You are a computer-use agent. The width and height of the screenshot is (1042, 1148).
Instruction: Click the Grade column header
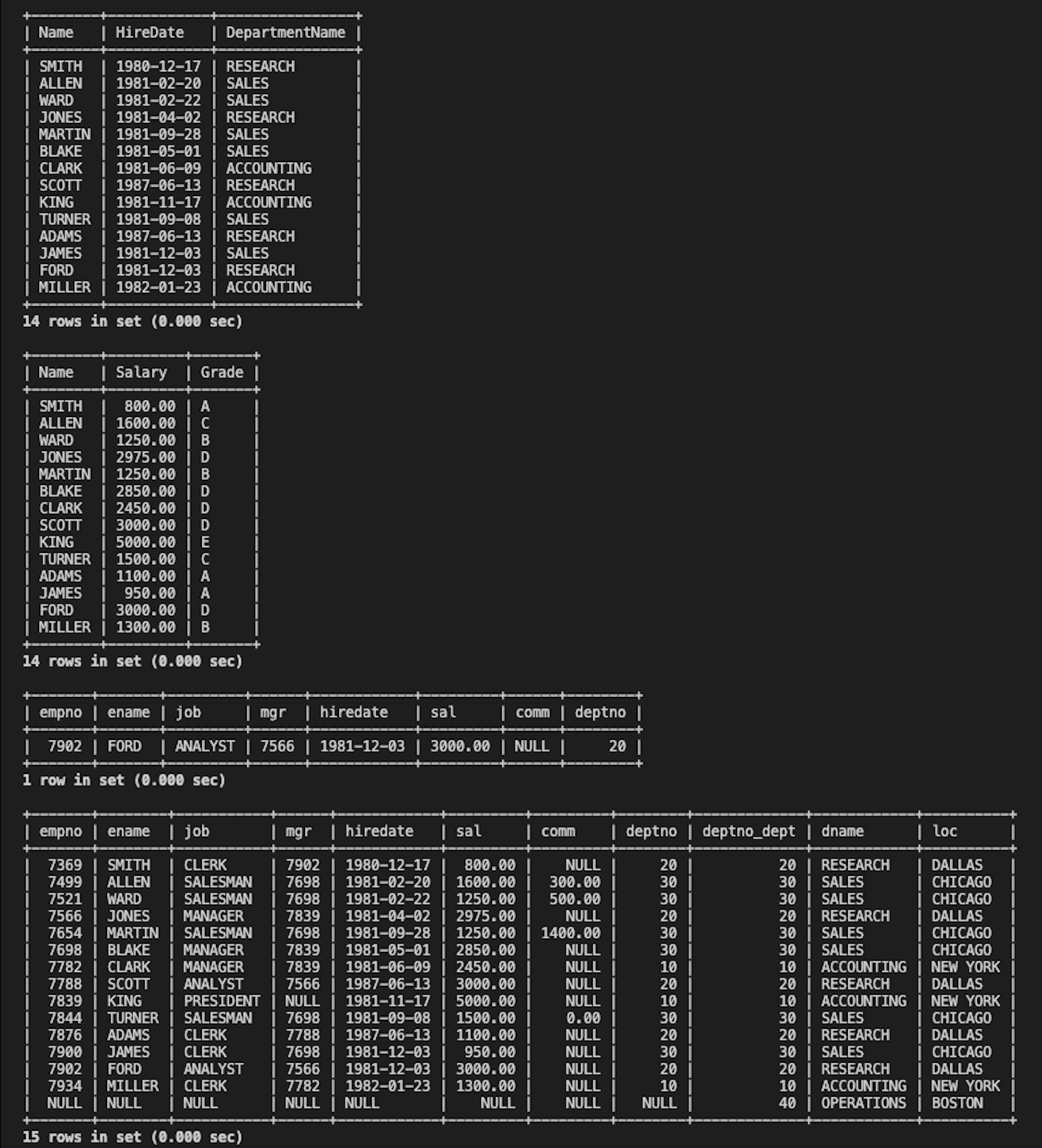pyautogui.click(x=222, y=372)
